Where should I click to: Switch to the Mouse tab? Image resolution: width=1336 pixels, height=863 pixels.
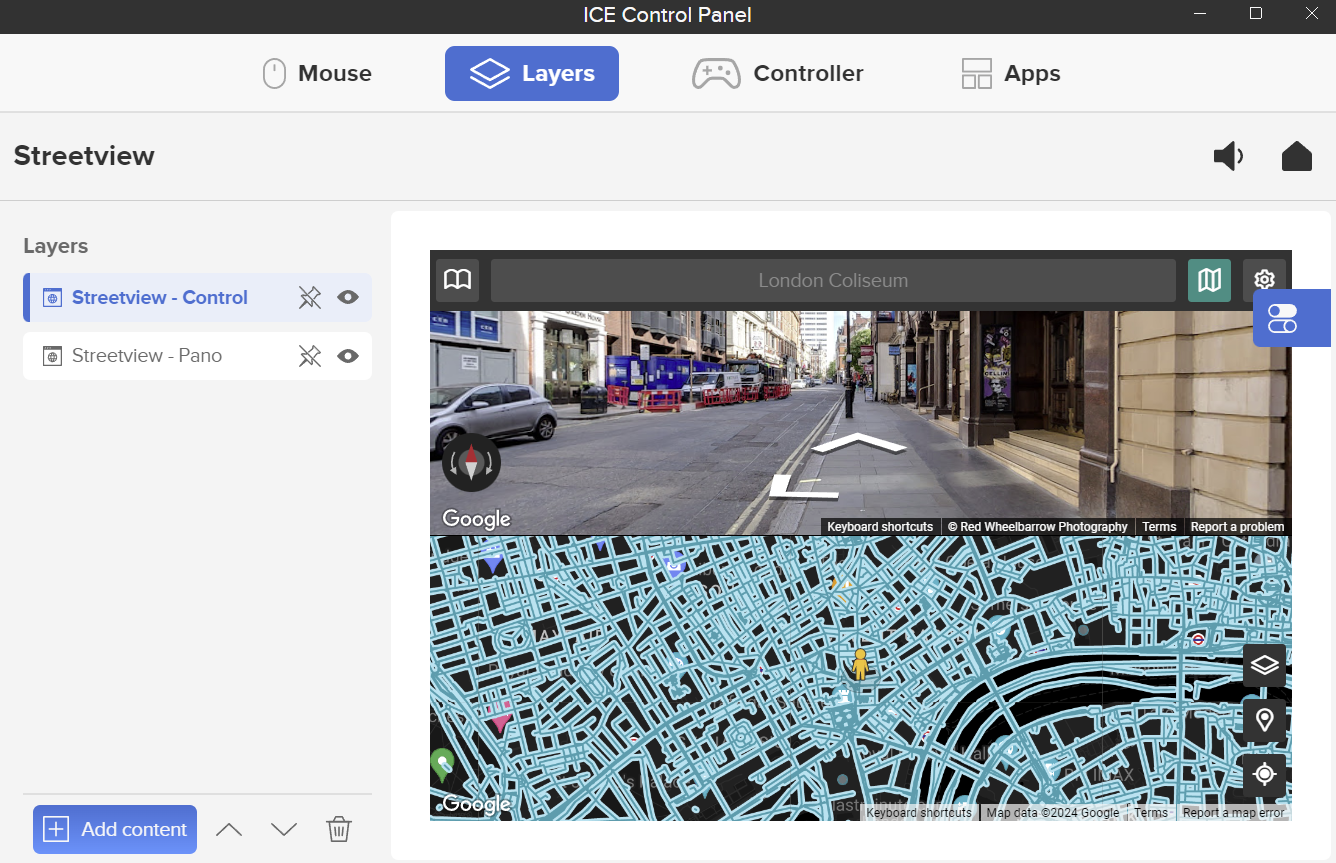click(316, 73)
